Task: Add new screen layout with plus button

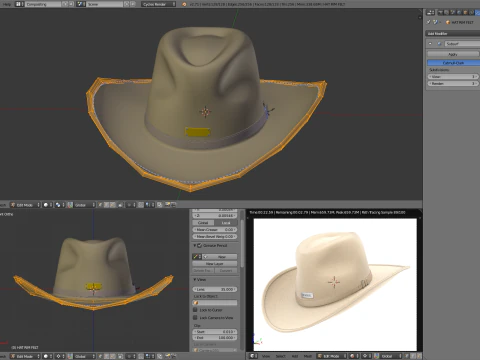Action: pyautogui.click(x=65, y=4)
